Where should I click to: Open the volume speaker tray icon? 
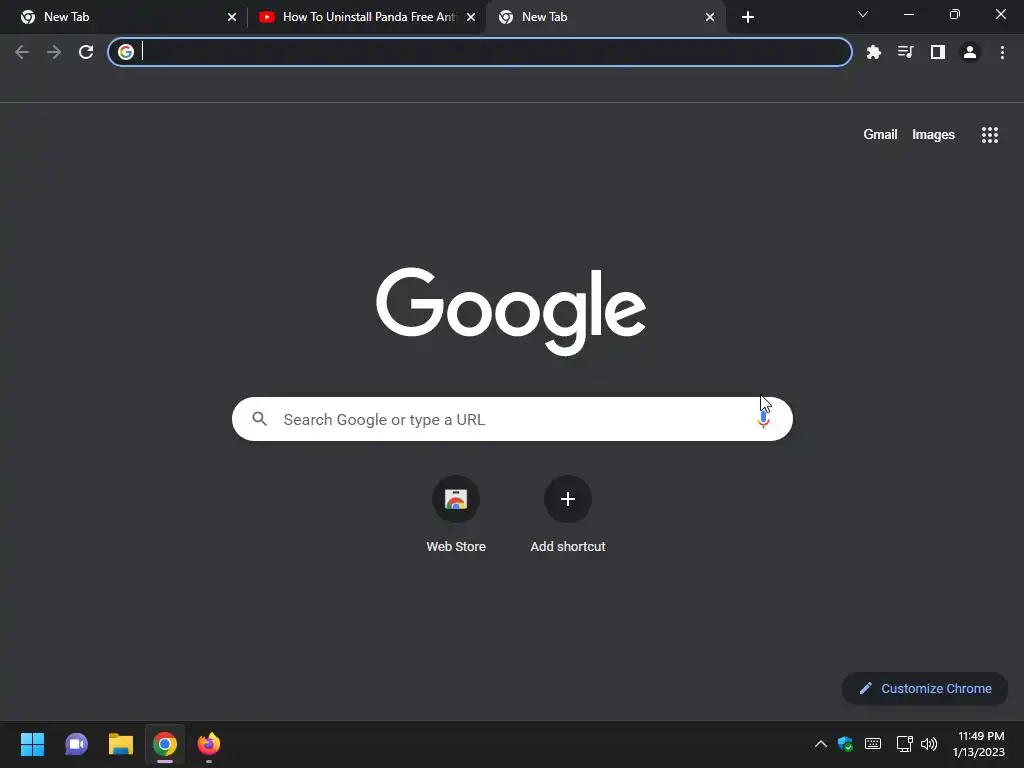pyautogui.click(x=929, y=744)
